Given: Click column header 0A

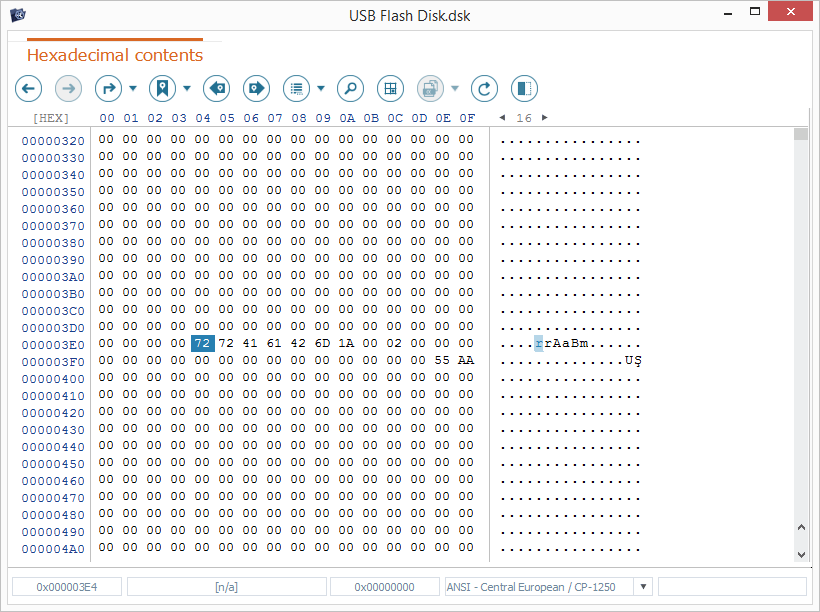Looking at the screenshot, I should [x=347, y=118].
